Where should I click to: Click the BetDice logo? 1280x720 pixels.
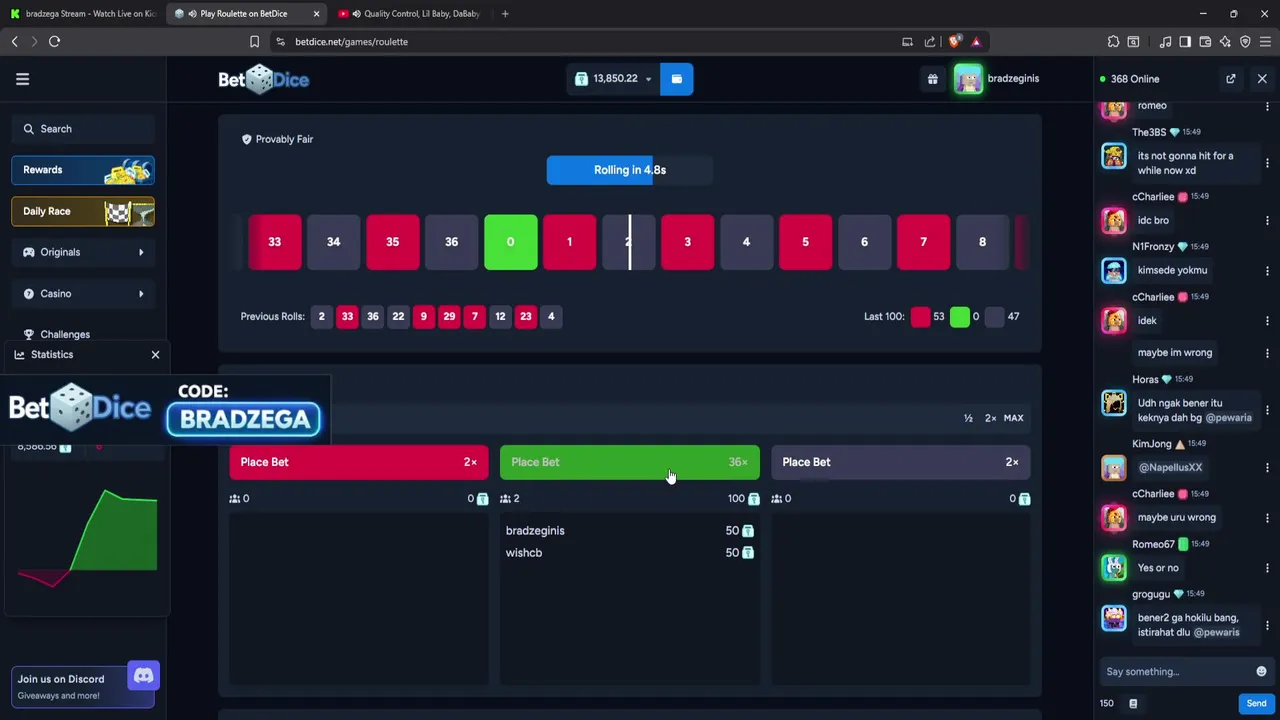point(264,79)
